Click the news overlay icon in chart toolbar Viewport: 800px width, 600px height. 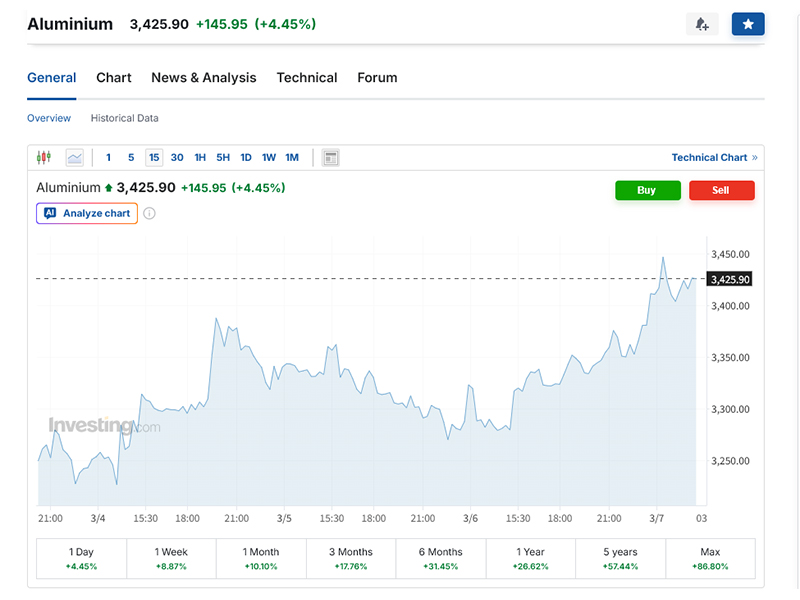[331, 157]
